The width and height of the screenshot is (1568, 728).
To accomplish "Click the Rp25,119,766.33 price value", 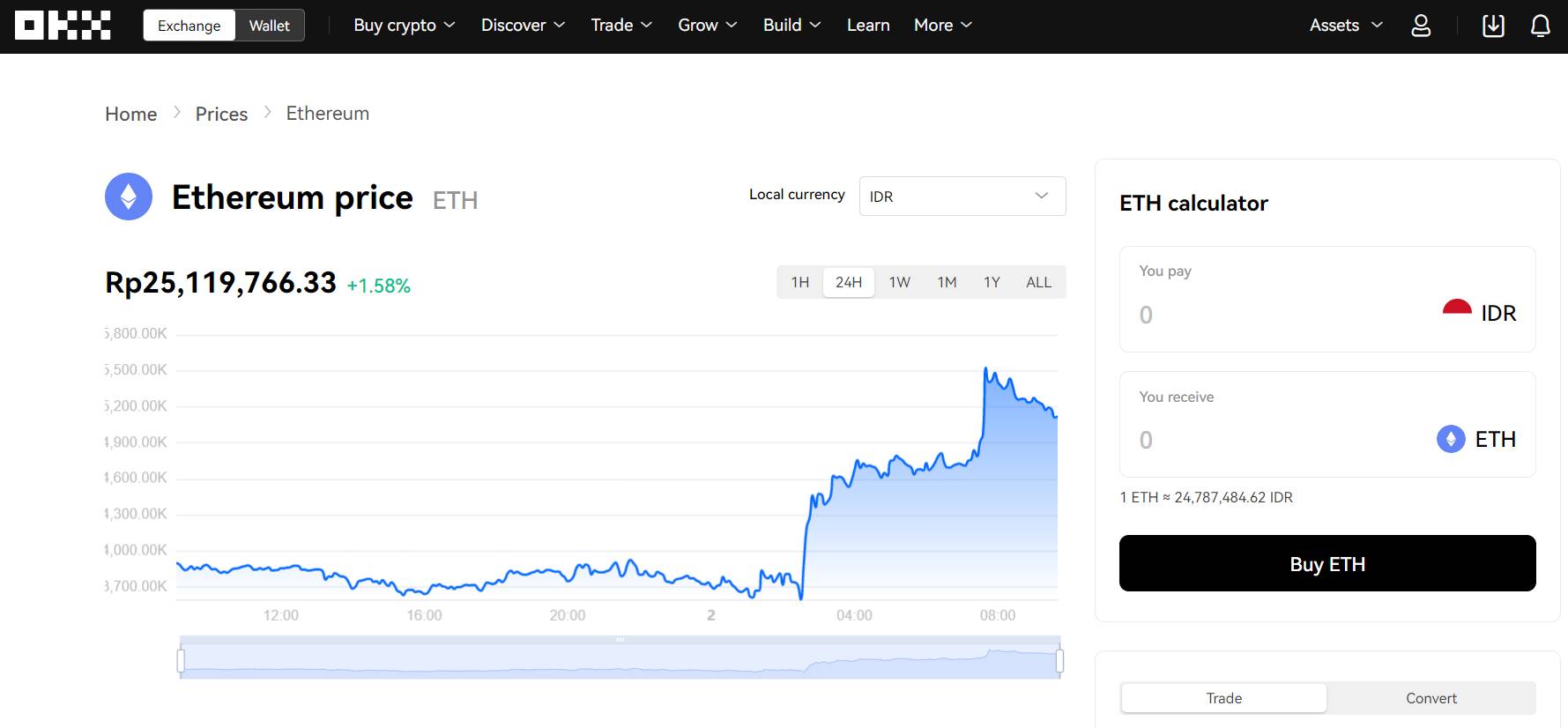I will tap(220, 282).
